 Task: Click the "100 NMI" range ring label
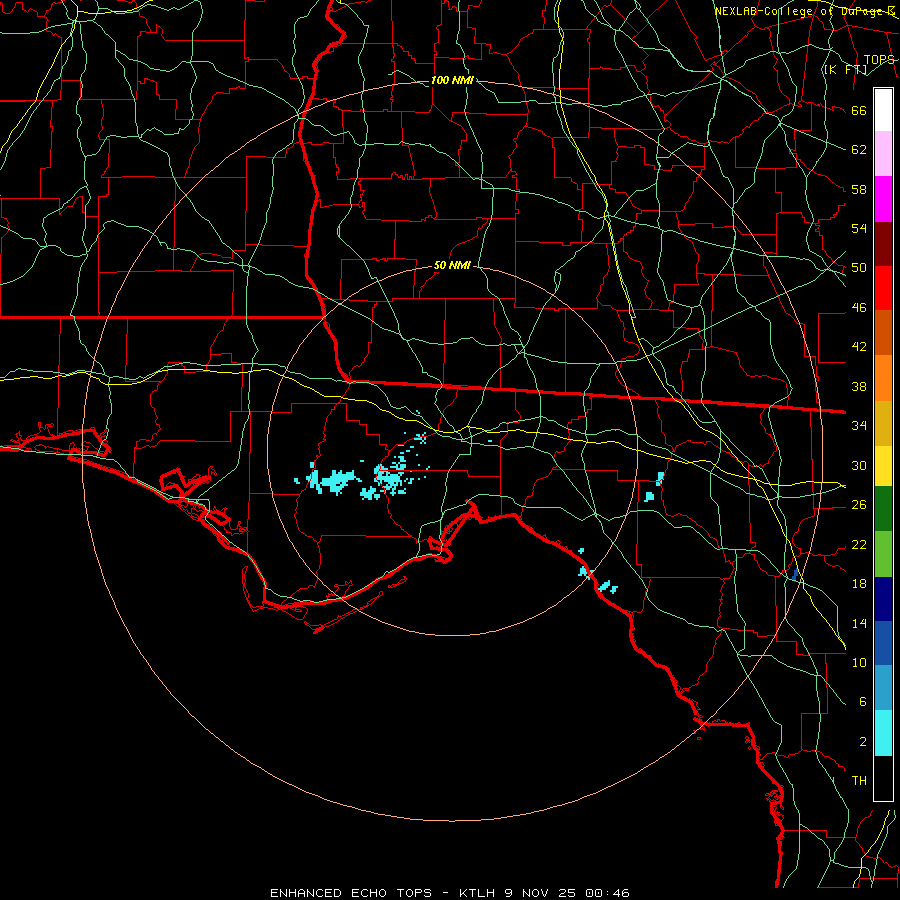pos(452,80)
